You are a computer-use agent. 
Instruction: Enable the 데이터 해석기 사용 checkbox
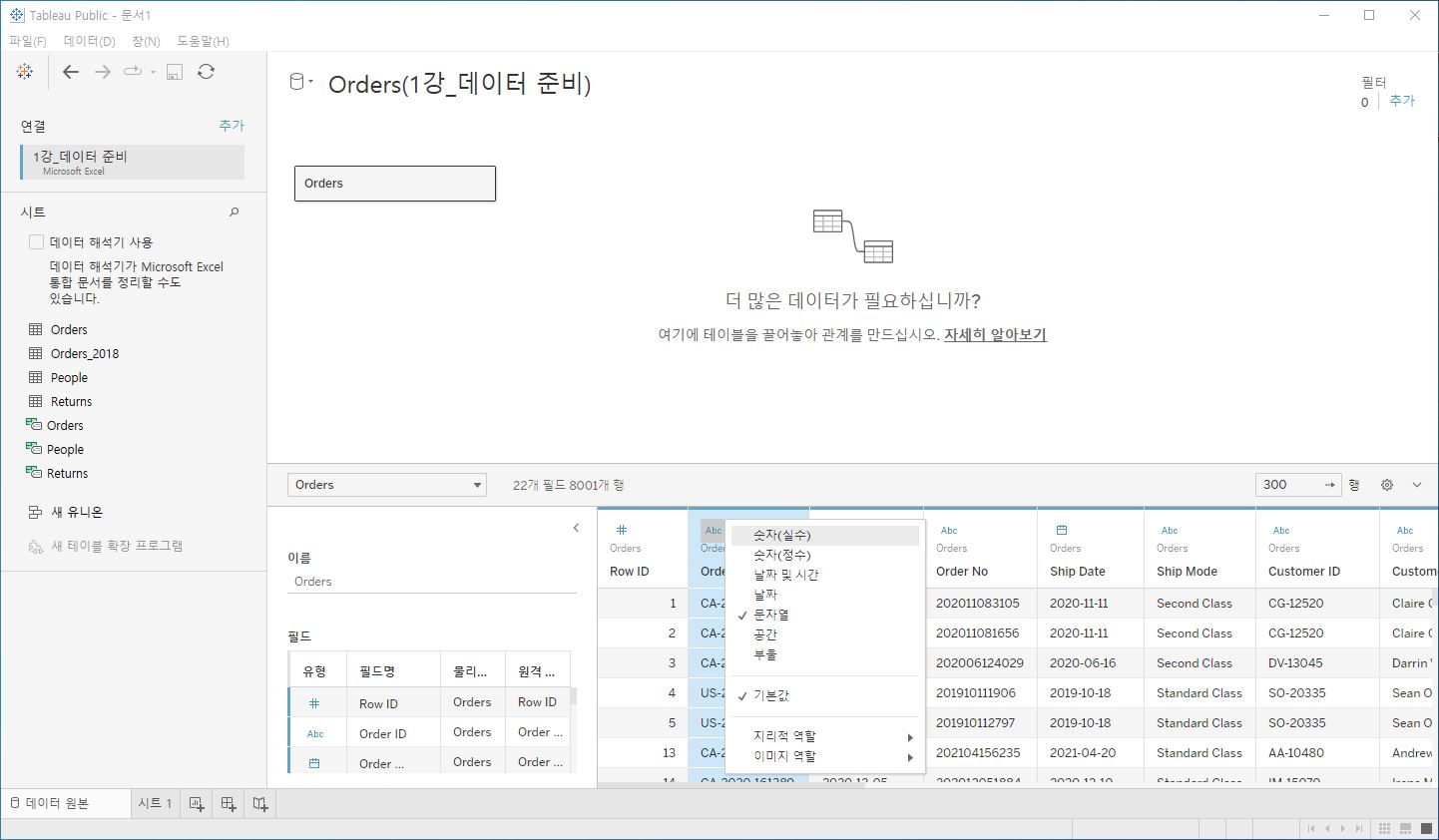(x=37, y=241)
